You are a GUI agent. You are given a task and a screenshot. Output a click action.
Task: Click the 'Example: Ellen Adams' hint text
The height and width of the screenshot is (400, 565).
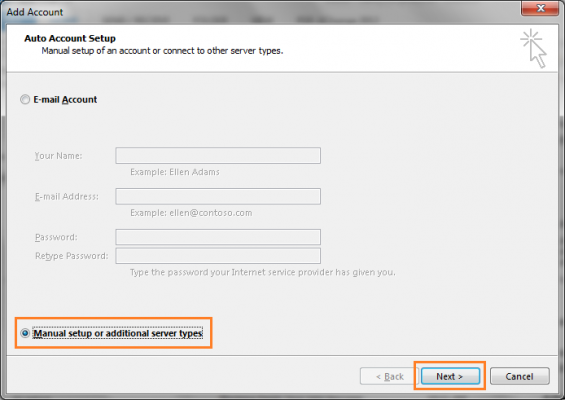coord(175,172)
